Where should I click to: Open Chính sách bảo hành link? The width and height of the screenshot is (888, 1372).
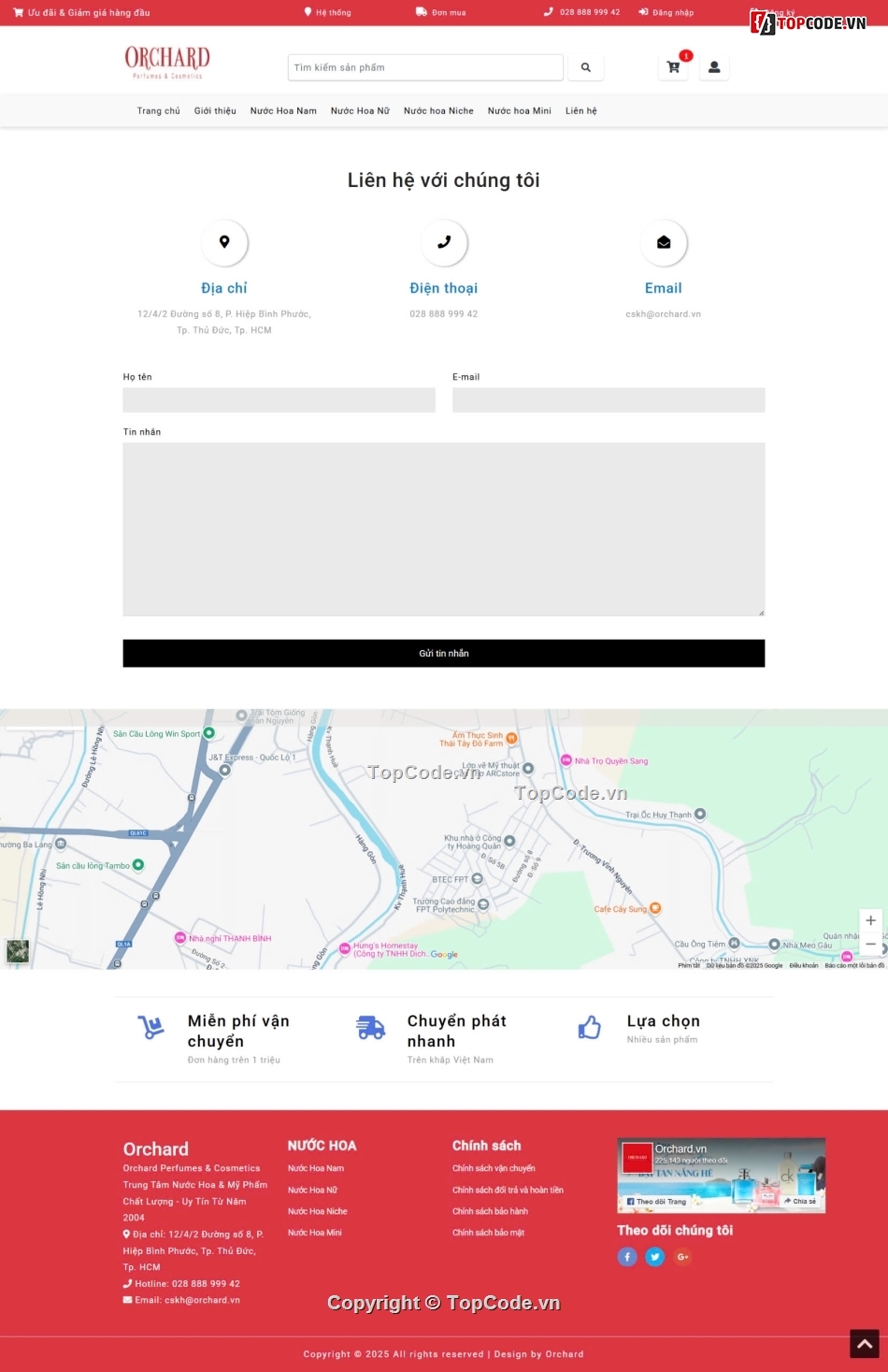pyautogui.click(x=491, y=1211)
